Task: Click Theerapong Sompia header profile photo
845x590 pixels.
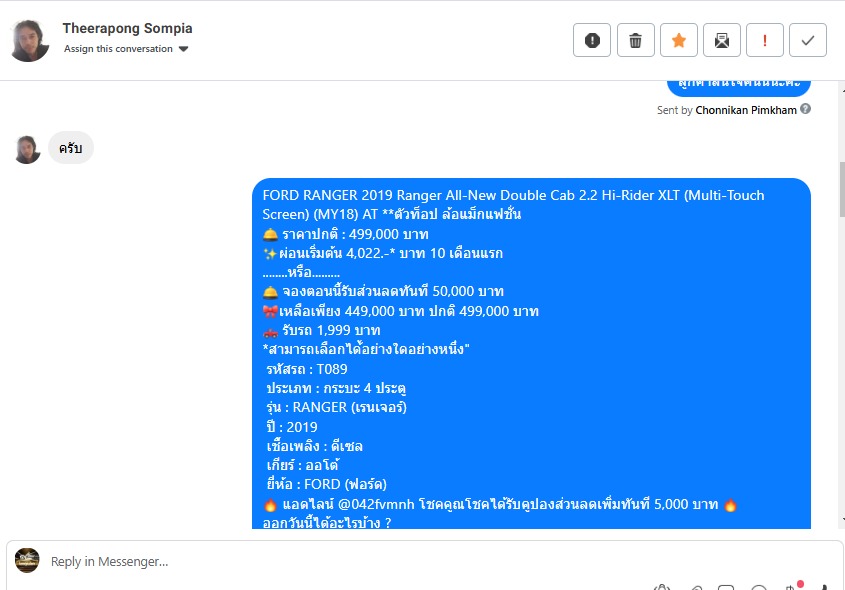Action: (x=30, y=40)
